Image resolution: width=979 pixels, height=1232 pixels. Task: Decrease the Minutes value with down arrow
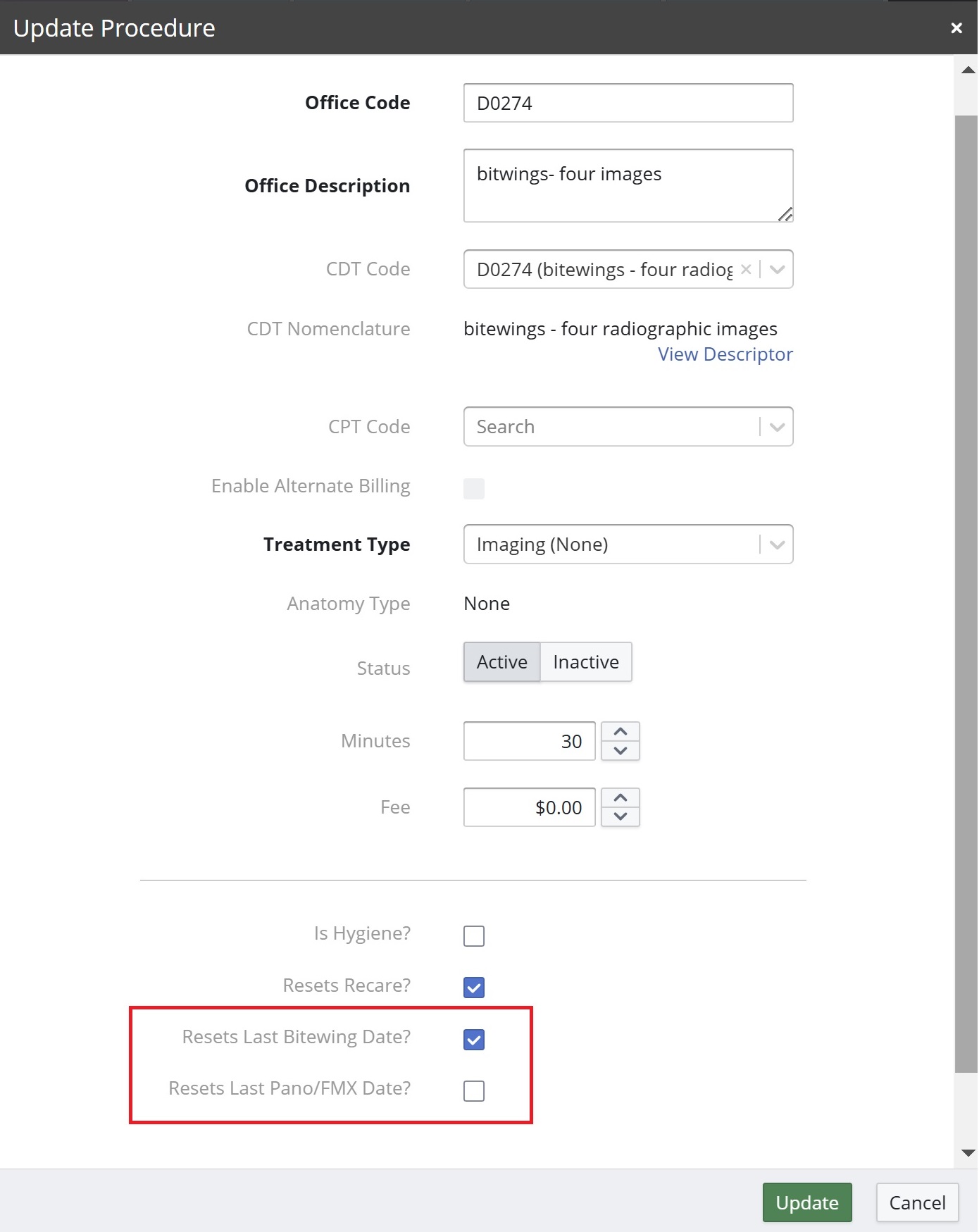(x=621, y=751)
